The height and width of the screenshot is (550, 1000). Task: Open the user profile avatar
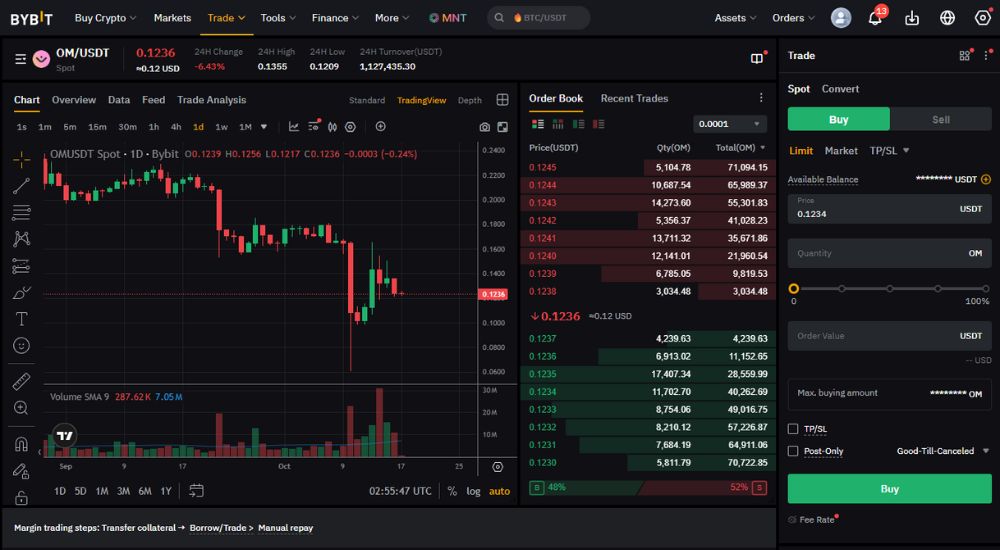pyautogui.click(x=841, y=18)
